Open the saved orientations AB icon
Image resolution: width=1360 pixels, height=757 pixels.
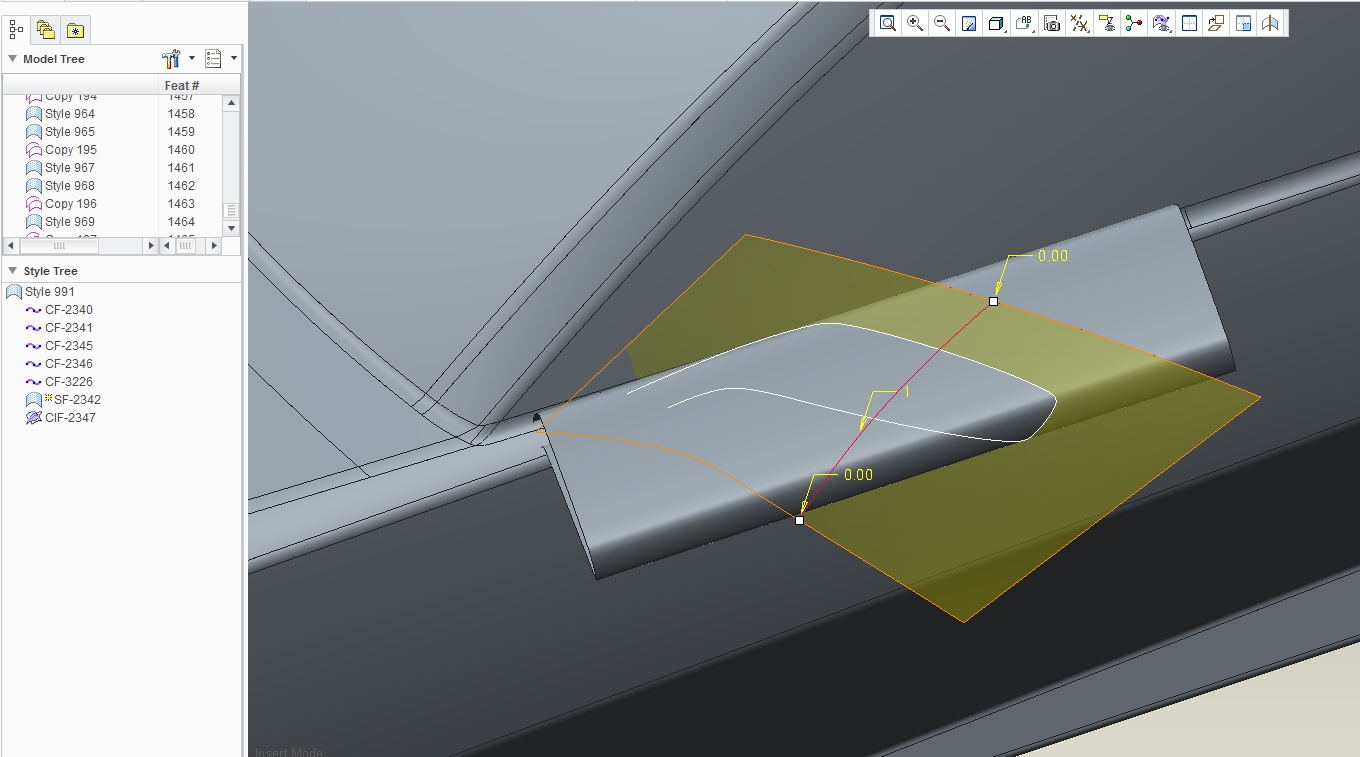(1024, 24)
